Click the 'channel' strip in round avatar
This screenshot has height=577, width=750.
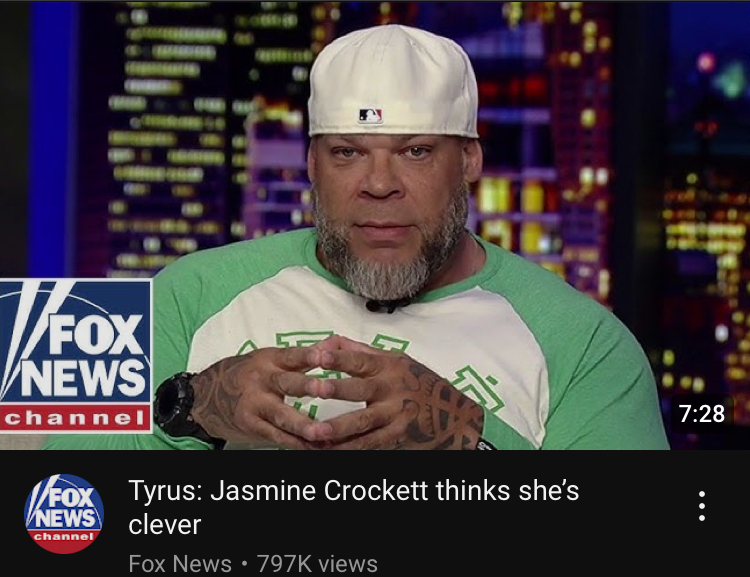pyautogui.click(x=64, y=536)
